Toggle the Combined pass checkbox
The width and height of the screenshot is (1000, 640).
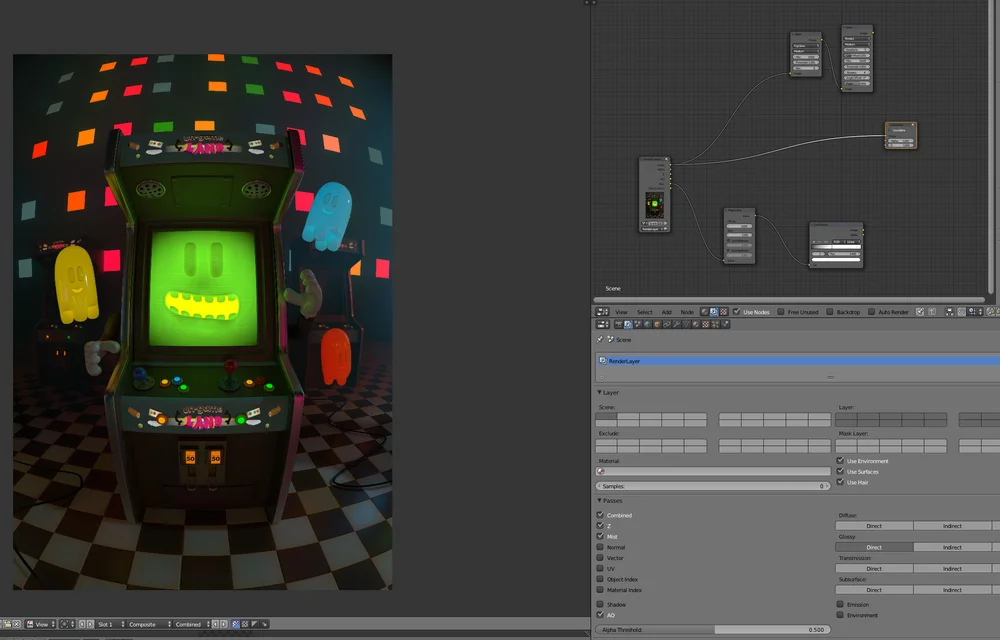click(x=600, y=514)
